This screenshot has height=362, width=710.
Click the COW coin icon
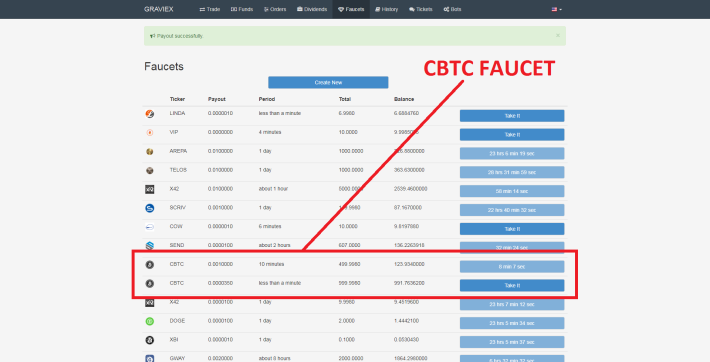pos(149,227)
